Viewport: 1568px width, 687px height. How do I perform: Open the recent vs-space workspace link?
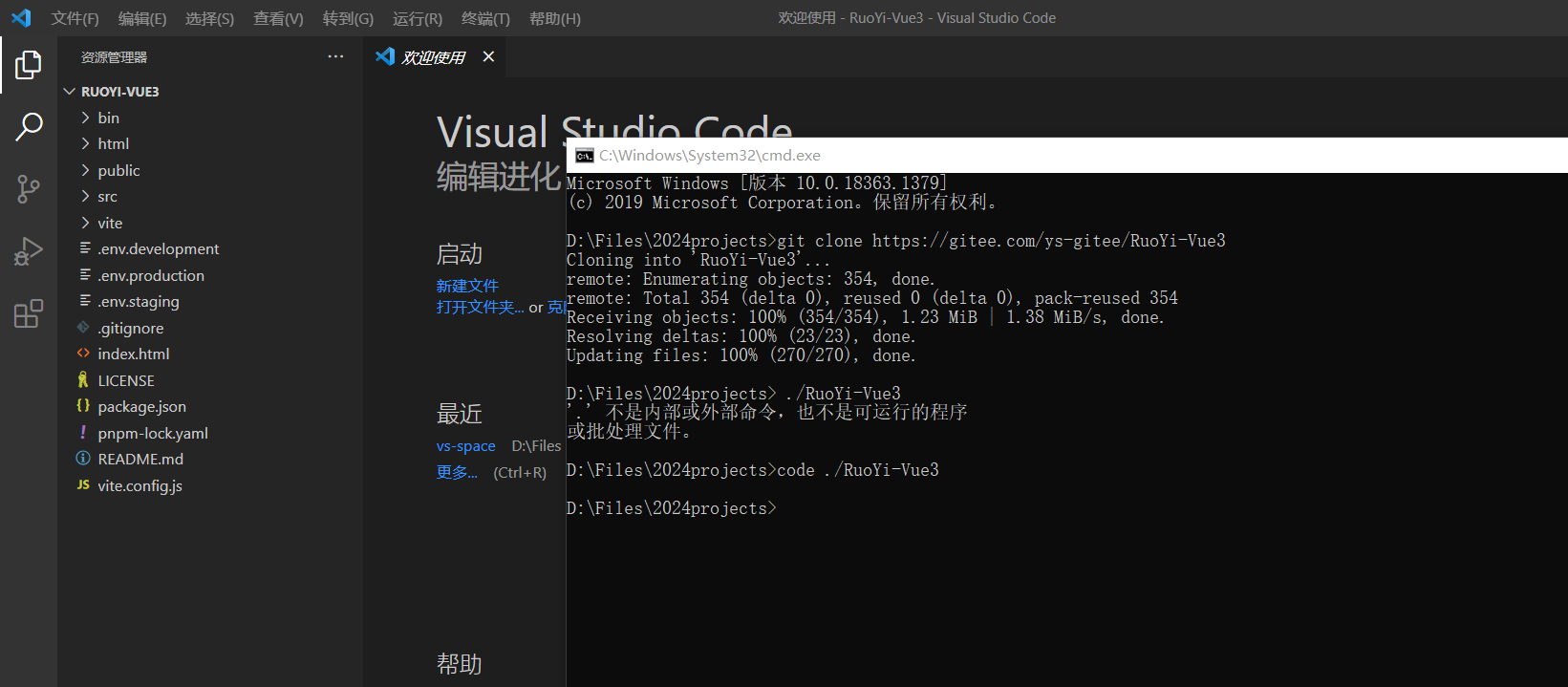pos(466,446)
